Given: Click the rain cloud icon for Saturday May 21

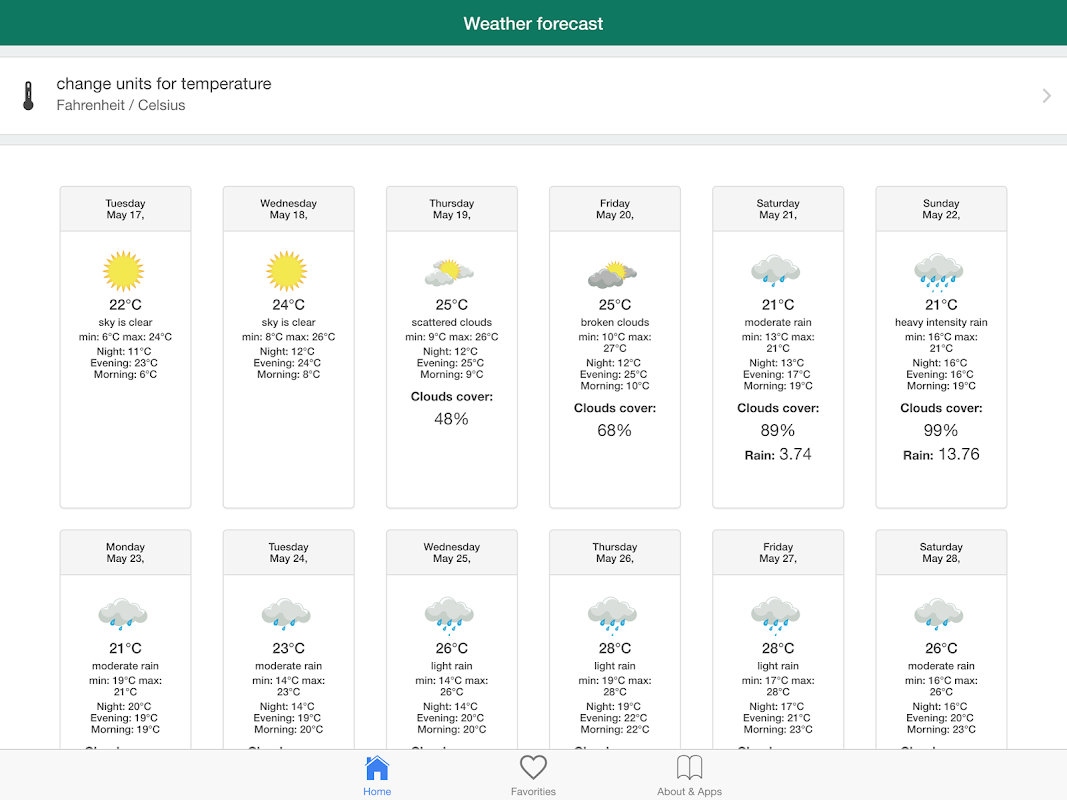Looking at the screenshot, I should pos(776,270).
